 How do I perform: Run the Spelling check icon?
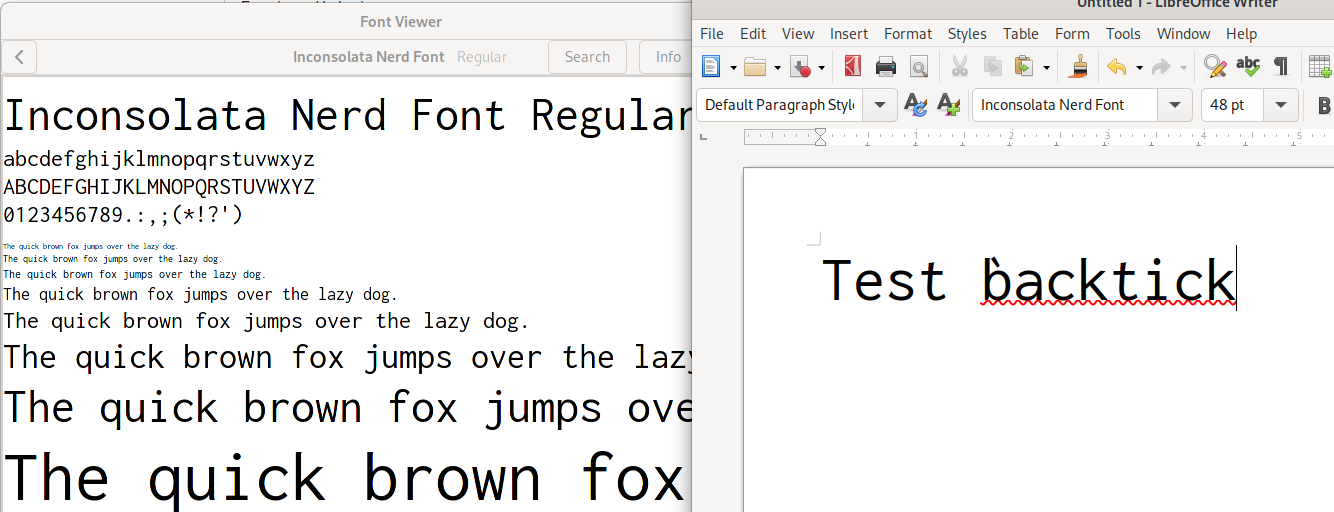coord(1248,67)
